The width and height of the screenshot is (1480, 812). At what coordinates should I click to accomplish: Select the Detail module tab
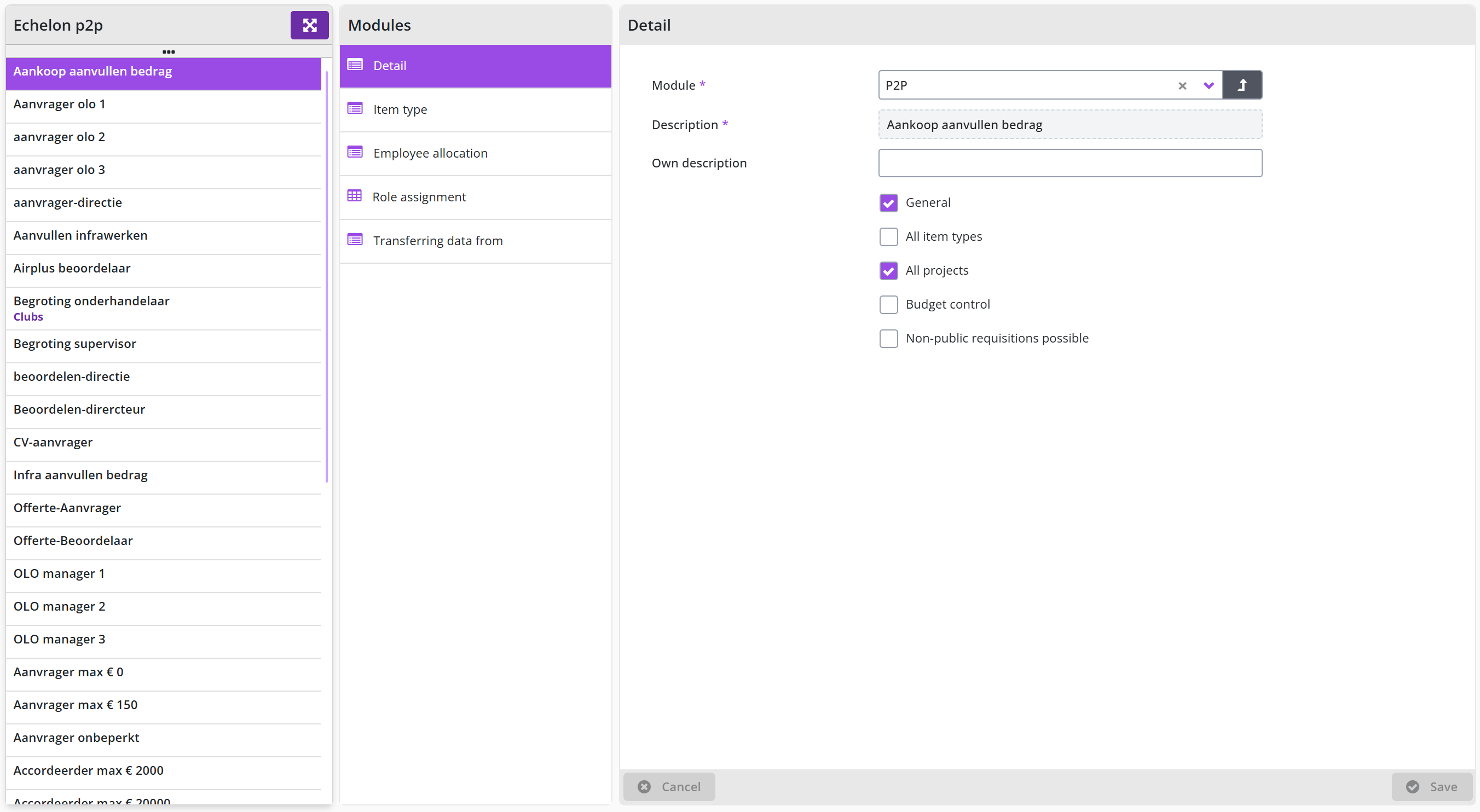click(x=475, y=66)
